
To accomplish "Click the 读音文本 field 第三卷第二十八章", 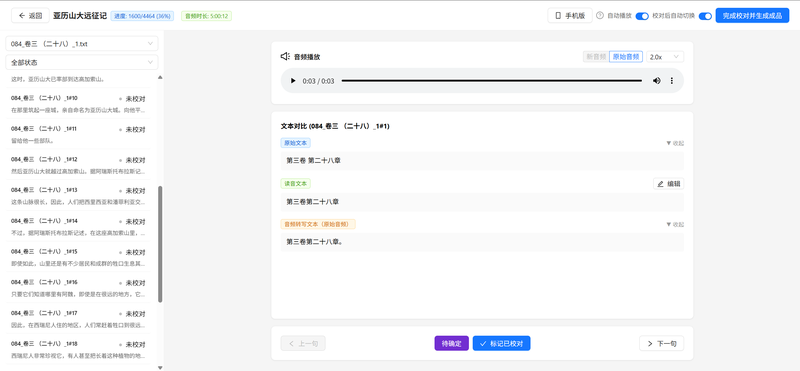I will [x=482, y=202].
